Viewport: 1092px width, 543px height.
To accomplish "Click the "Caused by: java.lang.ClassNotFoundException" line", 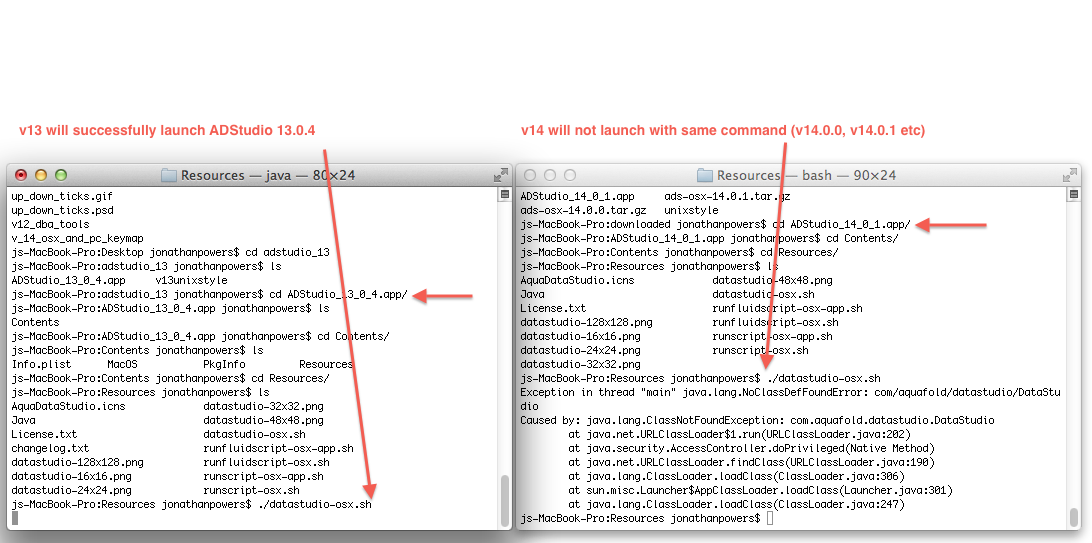I will [x=757, y=420].
